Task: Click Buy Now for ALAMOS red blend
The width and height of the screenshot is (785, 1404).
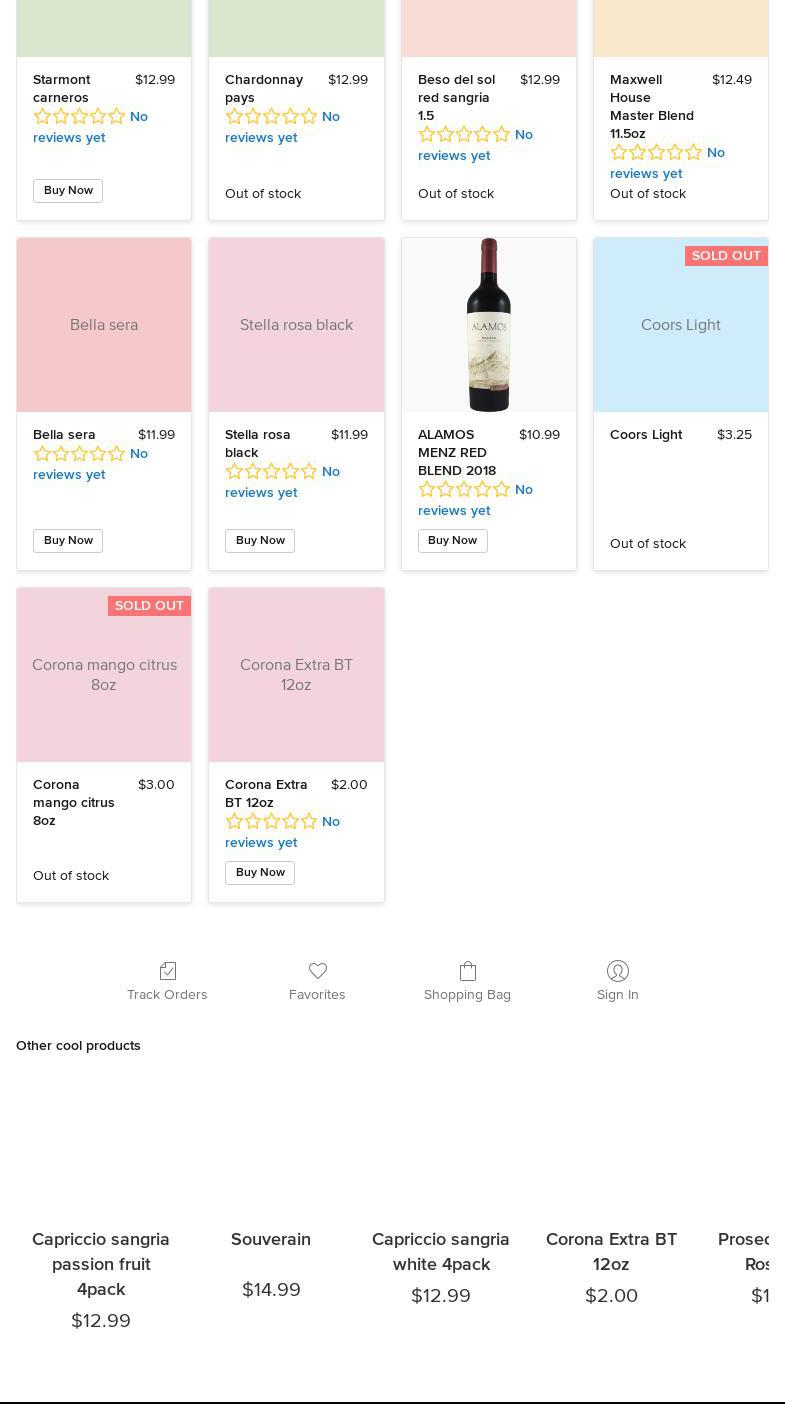Action: coord(452,541)
